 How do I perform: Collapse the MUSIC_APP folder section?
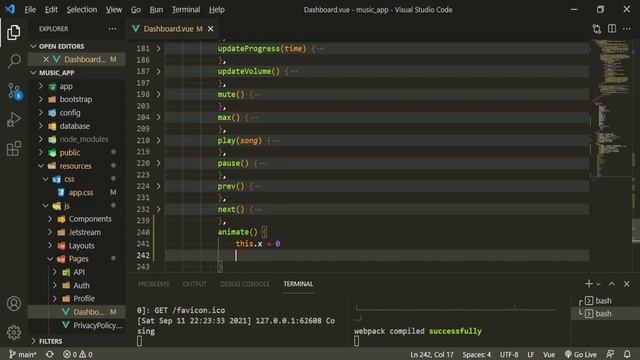tap(76, 73)
